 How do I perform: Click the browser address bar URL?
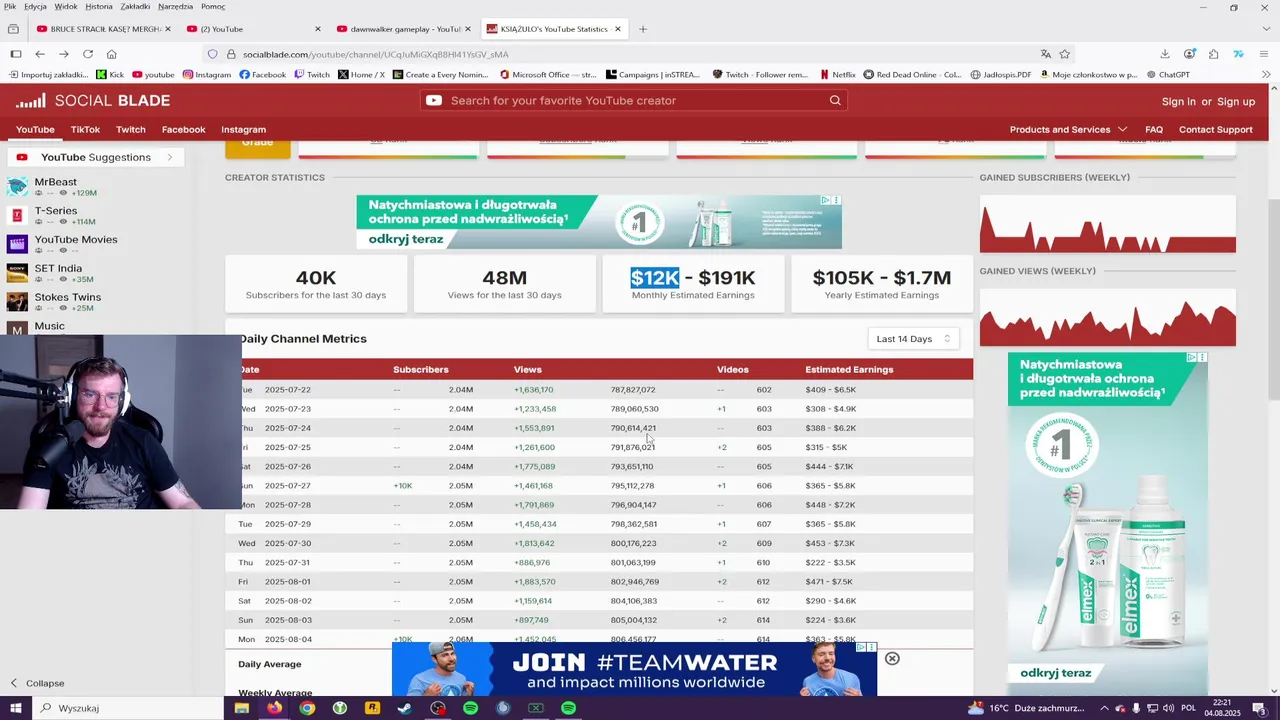(375, 54)
